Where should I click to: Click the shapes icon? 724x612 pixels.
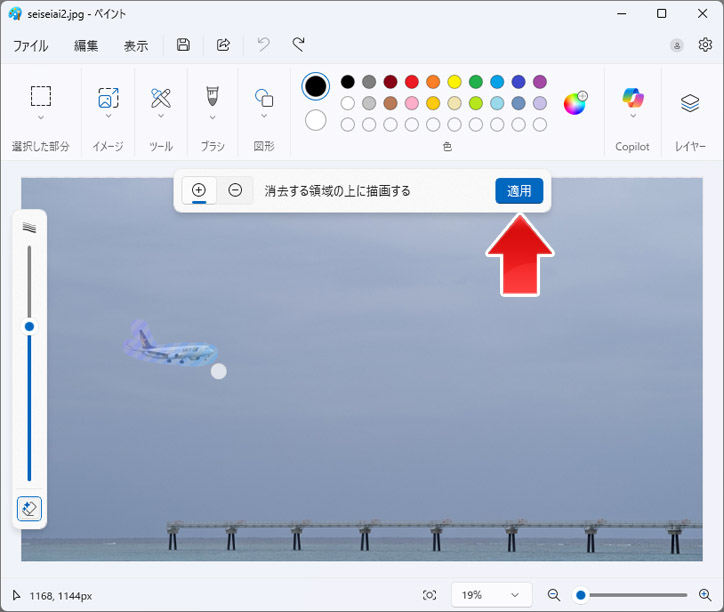264,97
